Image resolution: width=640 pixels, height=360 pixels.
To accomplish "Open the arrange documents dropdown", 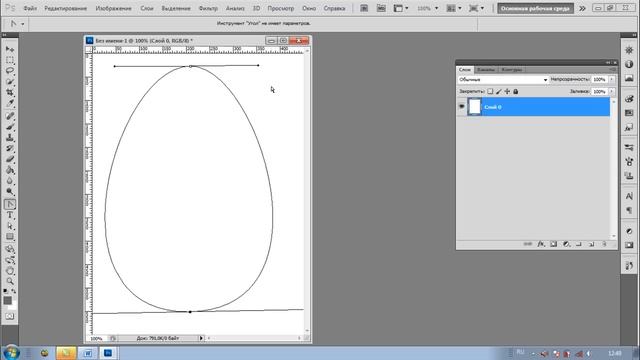I will click(x=453, y=8).
